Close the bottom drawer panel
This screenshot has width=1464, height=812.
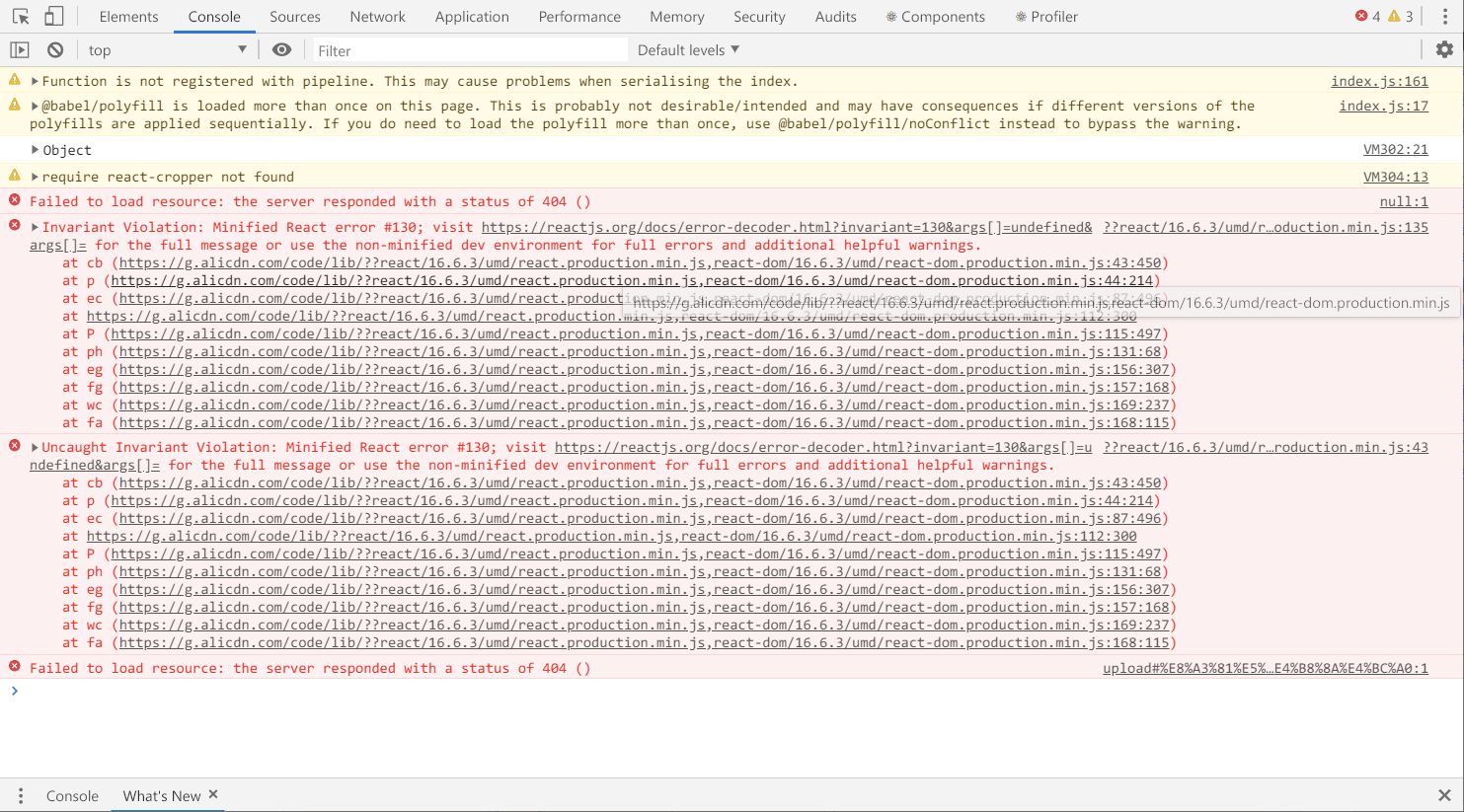point(1444,795)
